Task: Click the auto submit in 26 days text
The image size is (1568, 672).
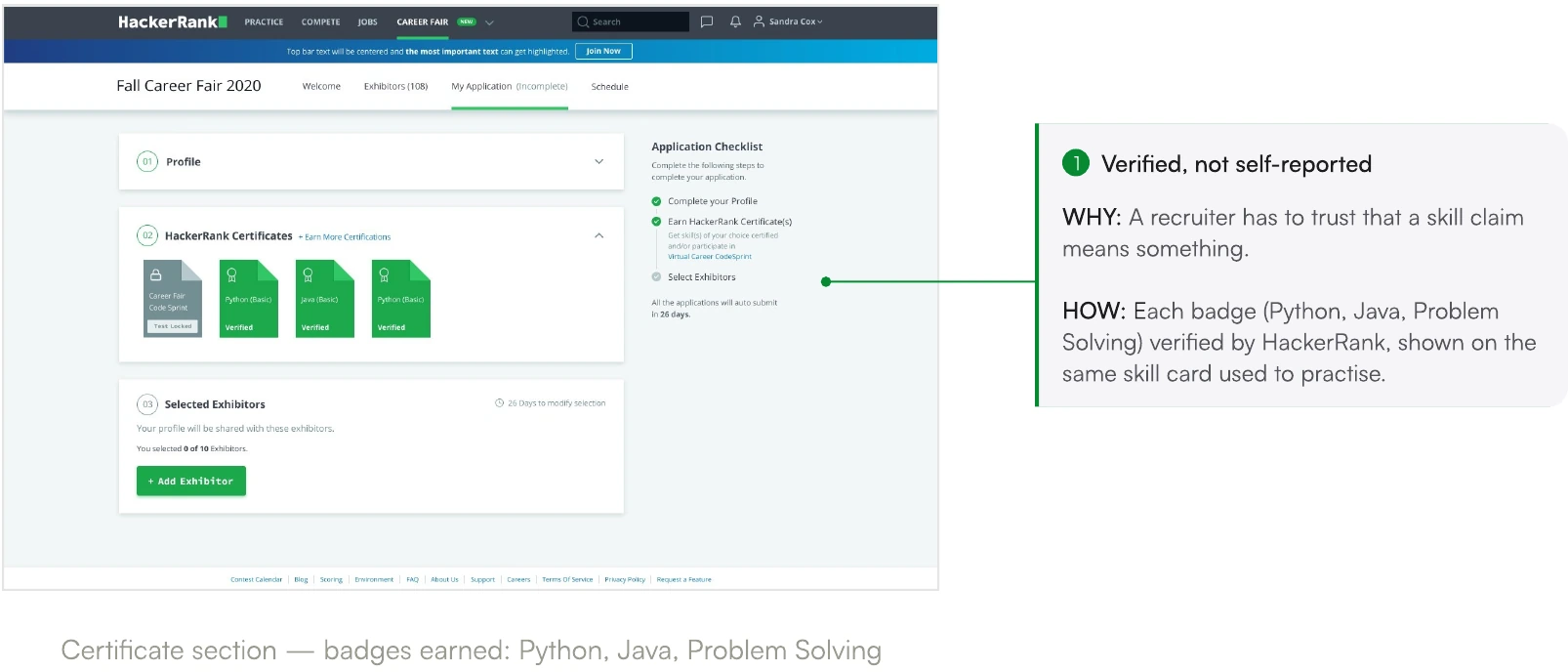Action: [x=714, y=309]
